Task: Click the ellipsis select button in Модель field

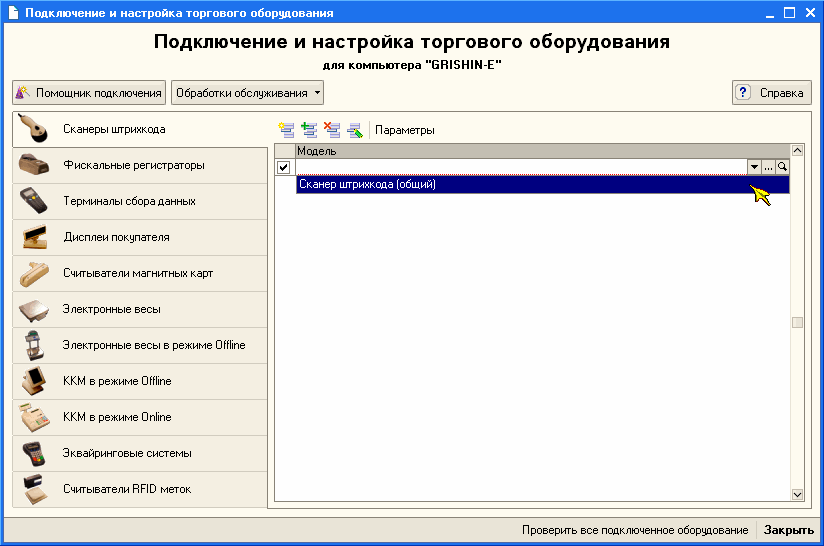Action: [768, 167]
